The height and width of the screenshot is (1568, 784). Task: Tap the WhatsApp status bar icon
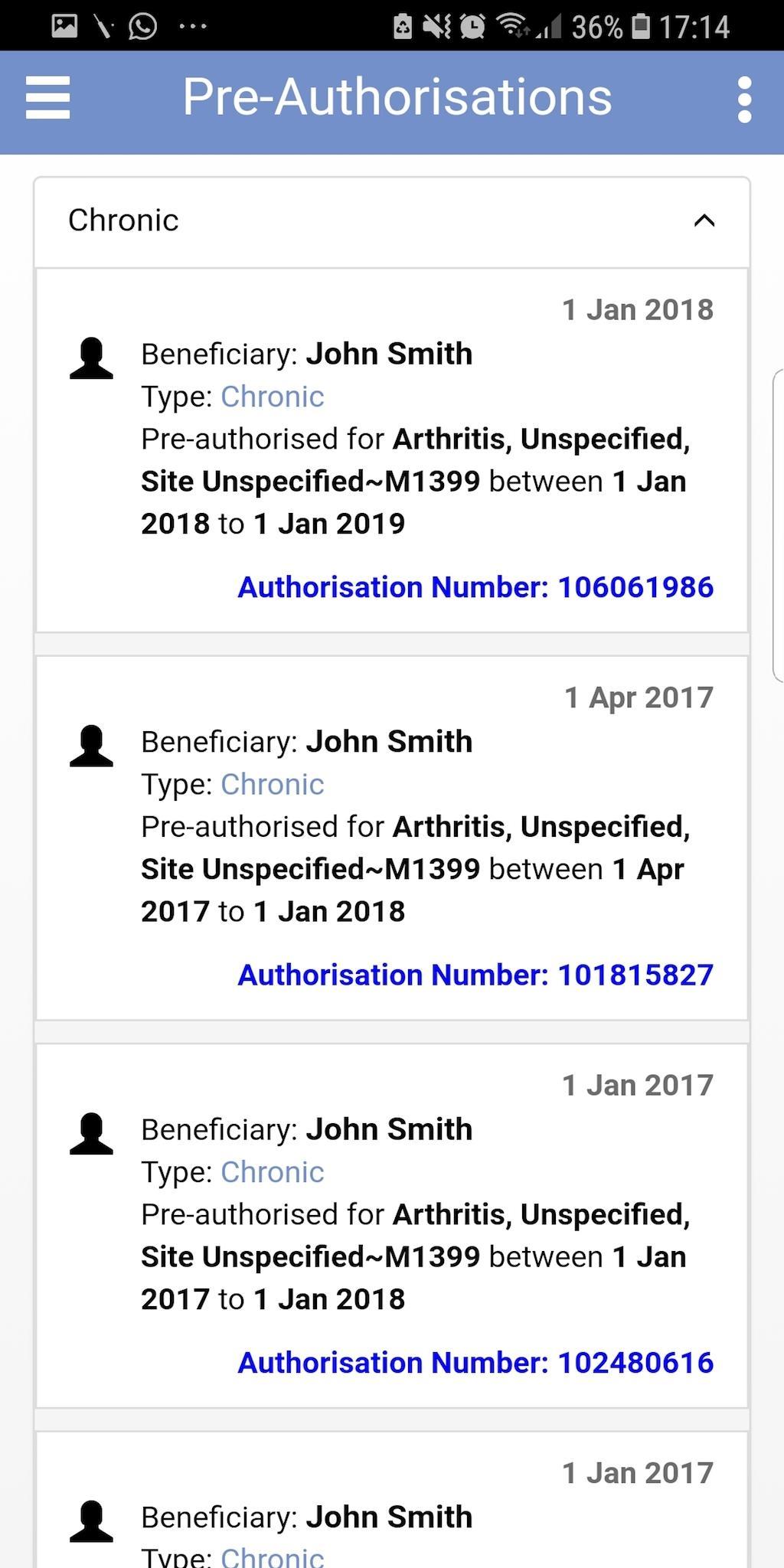(x=142, y=26)
